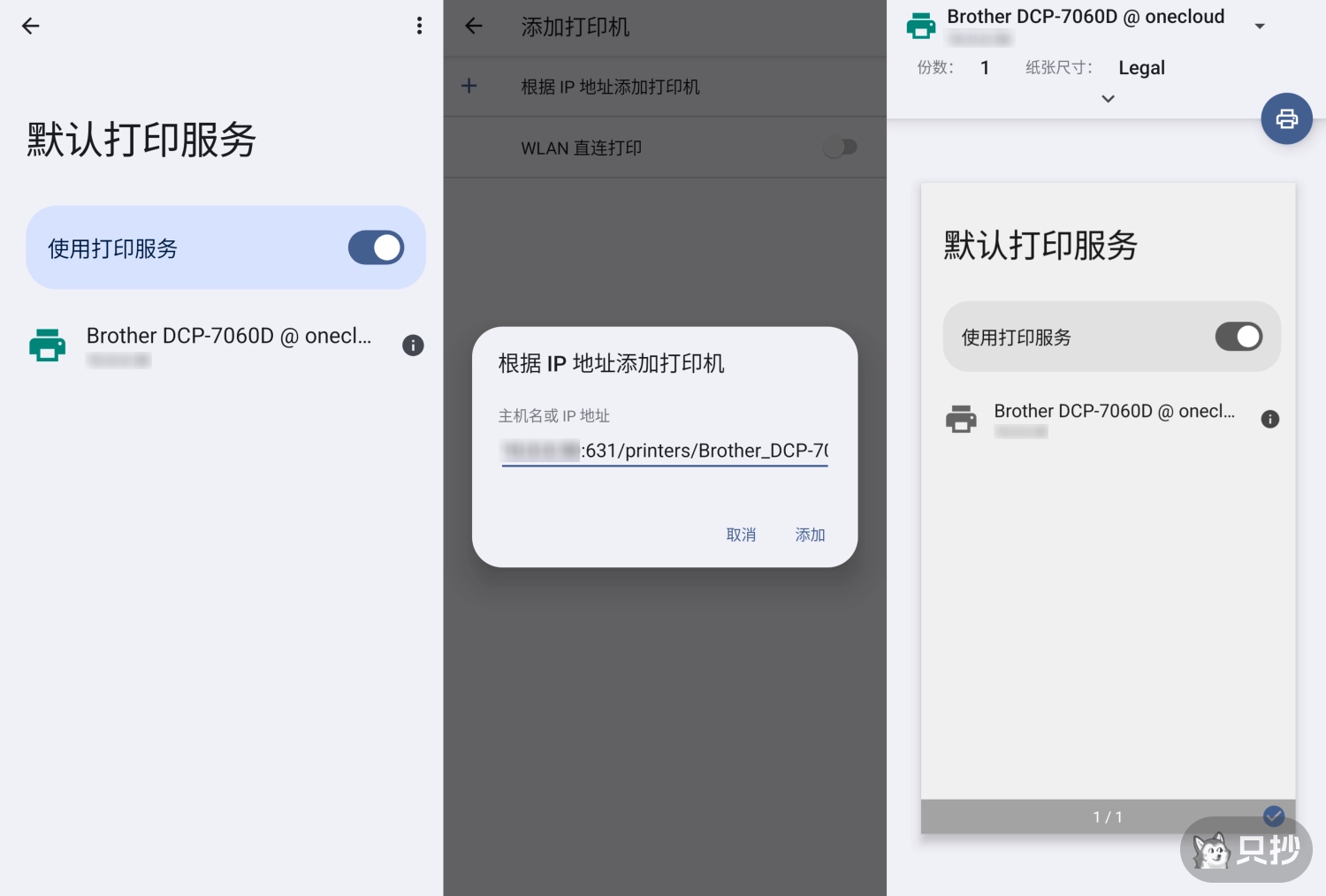Cancel the add printer dialog
This screenshot has height=896, width=1326.
741,535
